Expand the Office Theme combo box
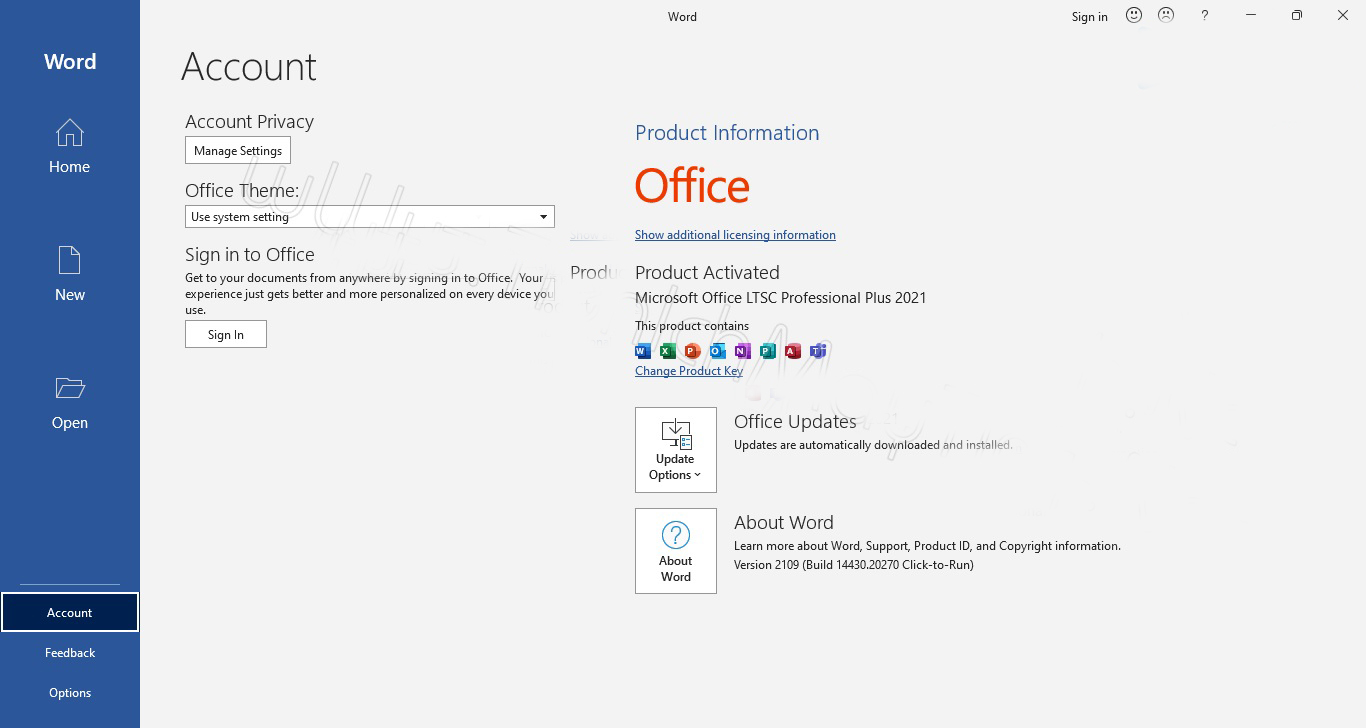The height and width of the screenshot is (728, 1366). click(x=370, y=217)
